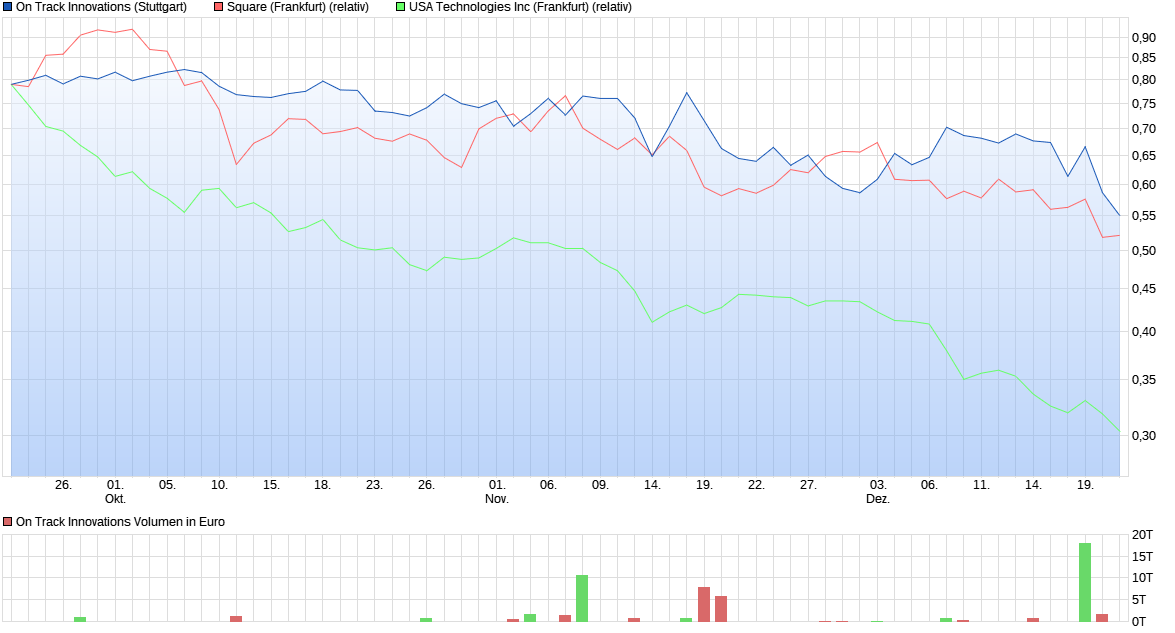Screen dimensions: 1175x633
Task: Click the 0,90 price axis value
Action: coord(1144,37)
